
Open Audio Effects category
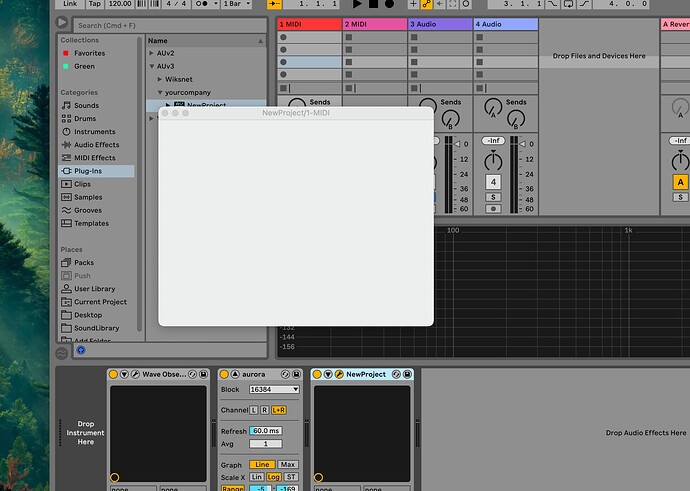[x=96, y=145]
